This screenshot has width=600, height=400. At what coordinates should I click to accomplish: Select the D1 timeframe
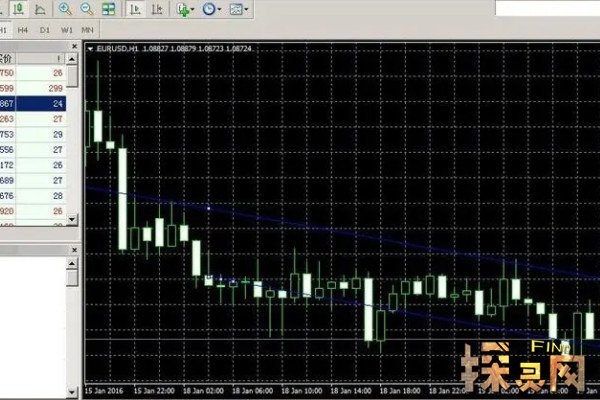coord(44,30)
